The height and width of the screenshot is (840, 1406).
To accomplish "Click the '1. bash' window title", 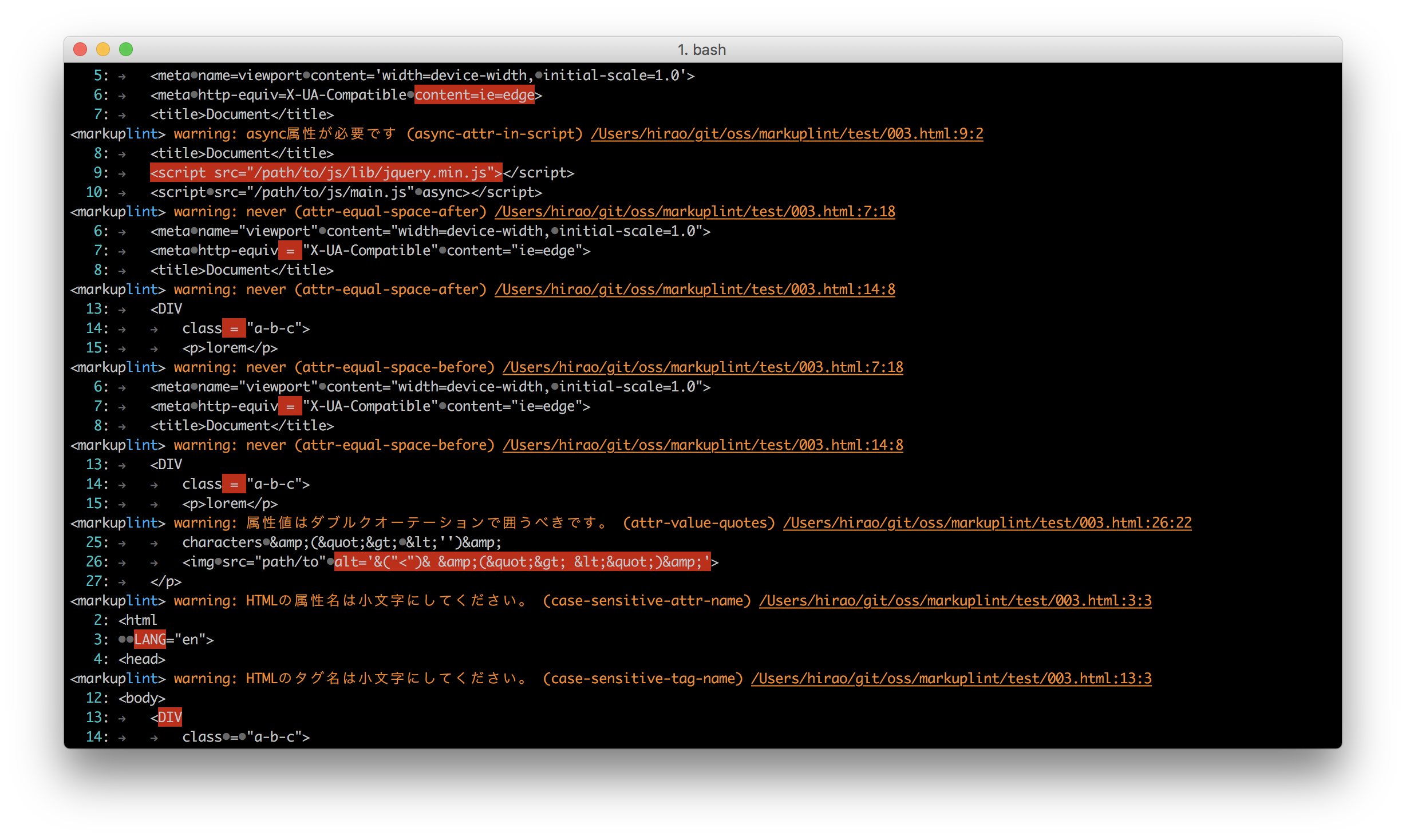I will (x=702, y=50).
